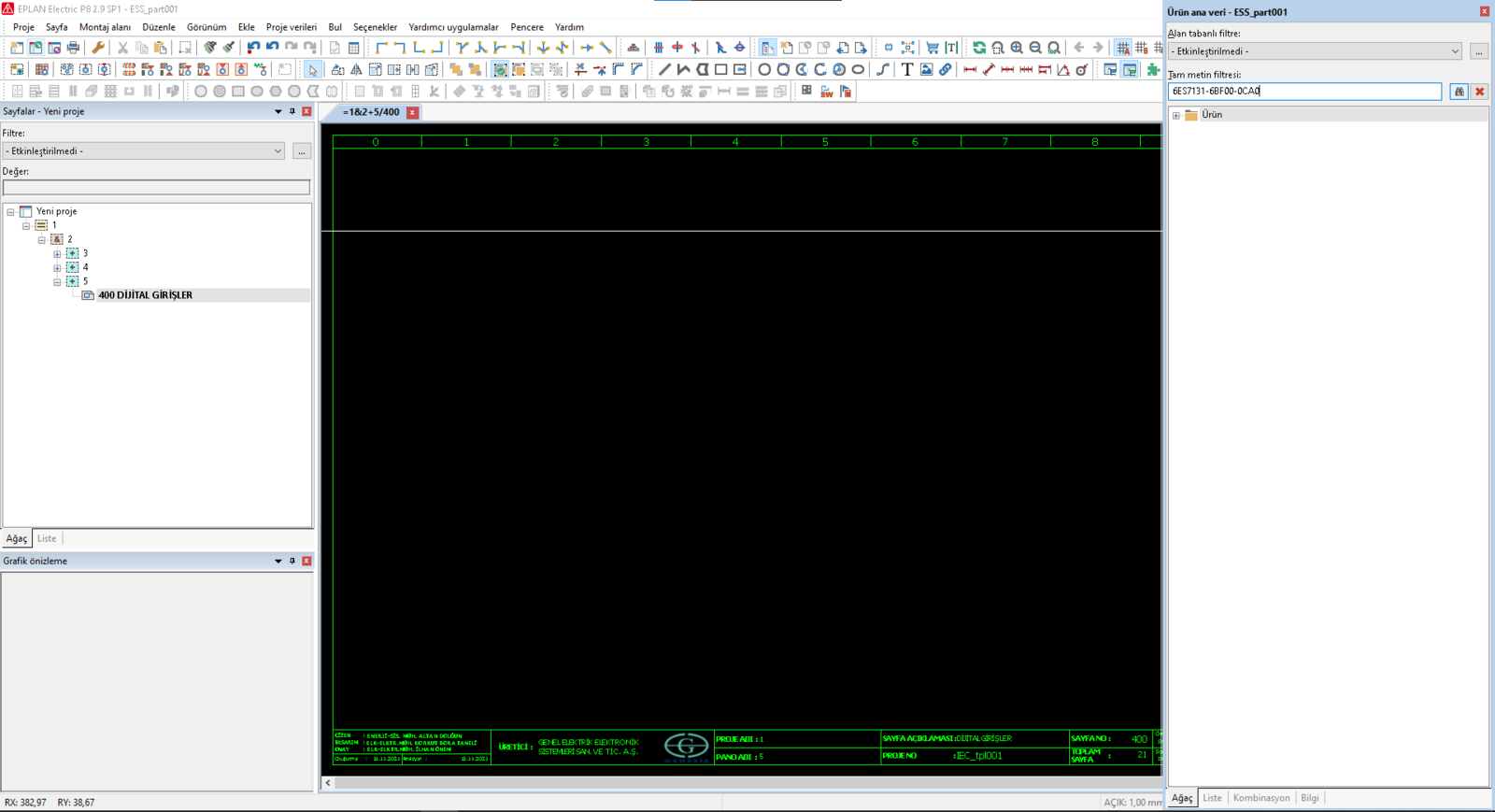Screen dimensions: 1495x812
Task: Toggle the pin on Grafik önizleme panel
Action: (292, 561)
